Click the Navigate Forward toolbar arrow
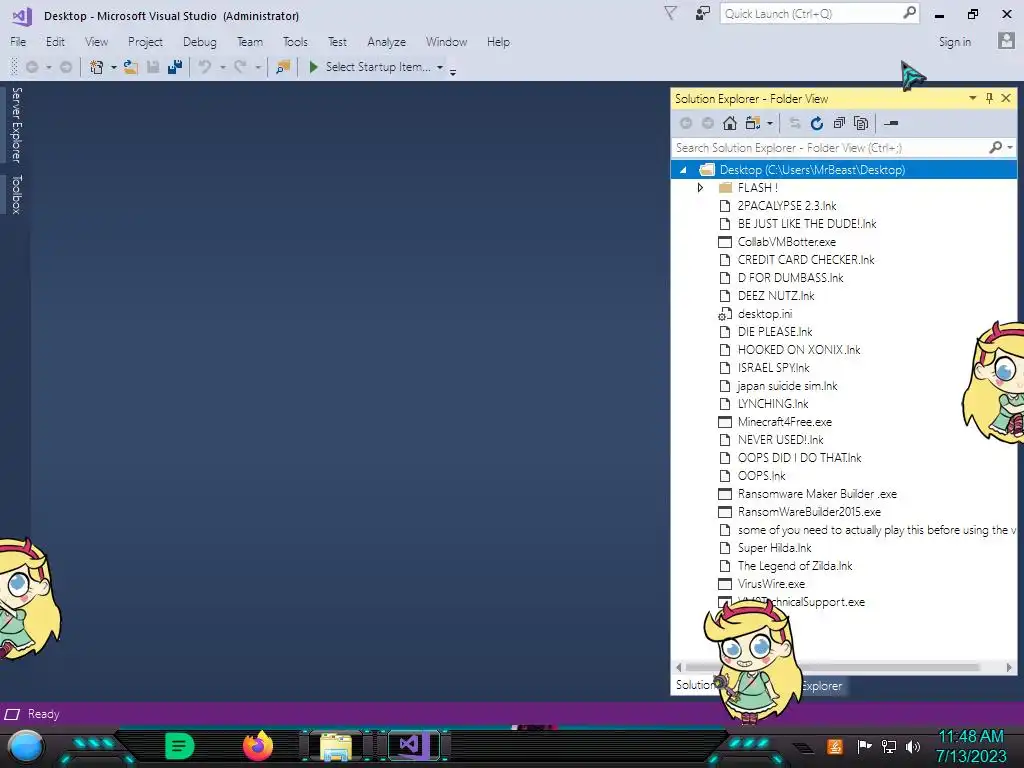The width and height of the screenshot is (1024, 768). click(65, 67)
